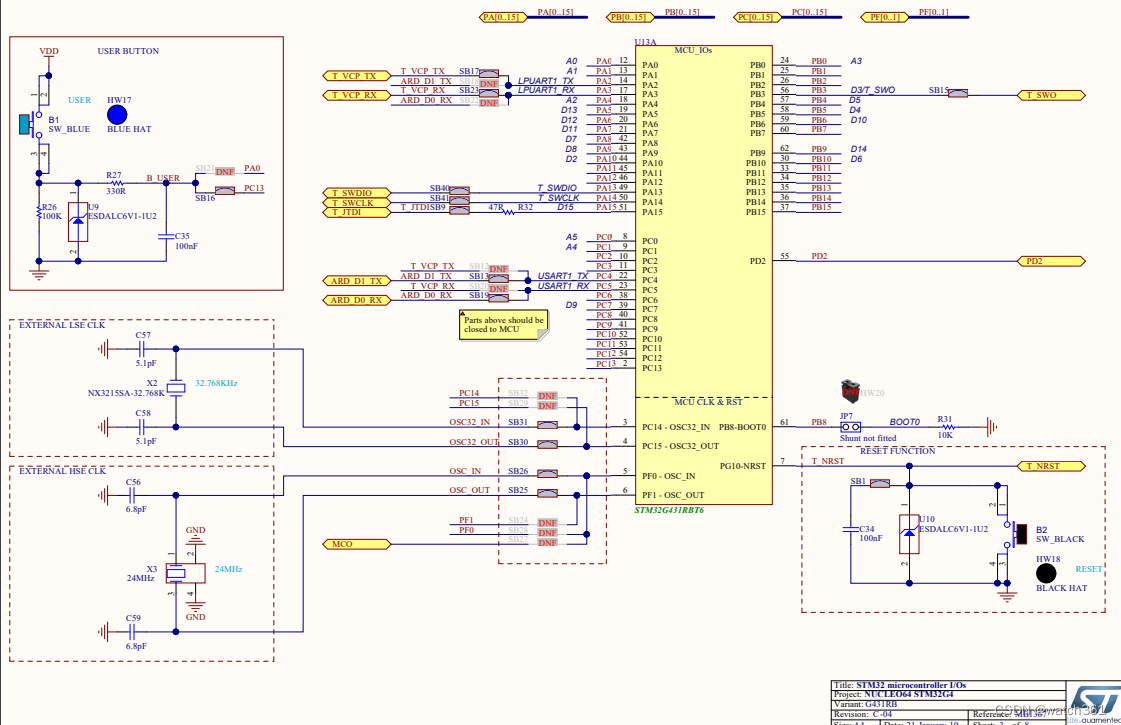Click the yellow PC[0..15] bus port
Viewport: 1121px width, 725px height.
[x=757, y=17]
